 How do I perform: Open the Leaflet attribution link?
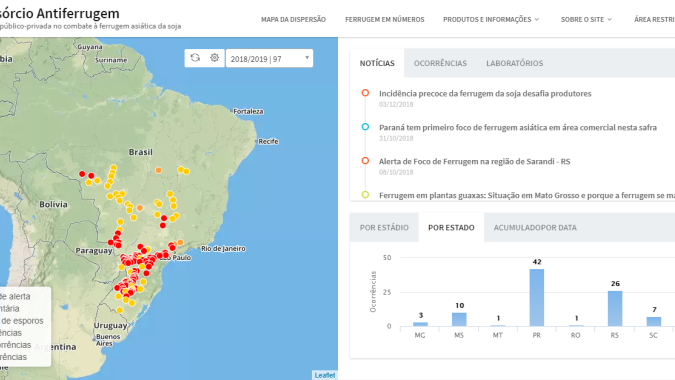coord(325,375)
